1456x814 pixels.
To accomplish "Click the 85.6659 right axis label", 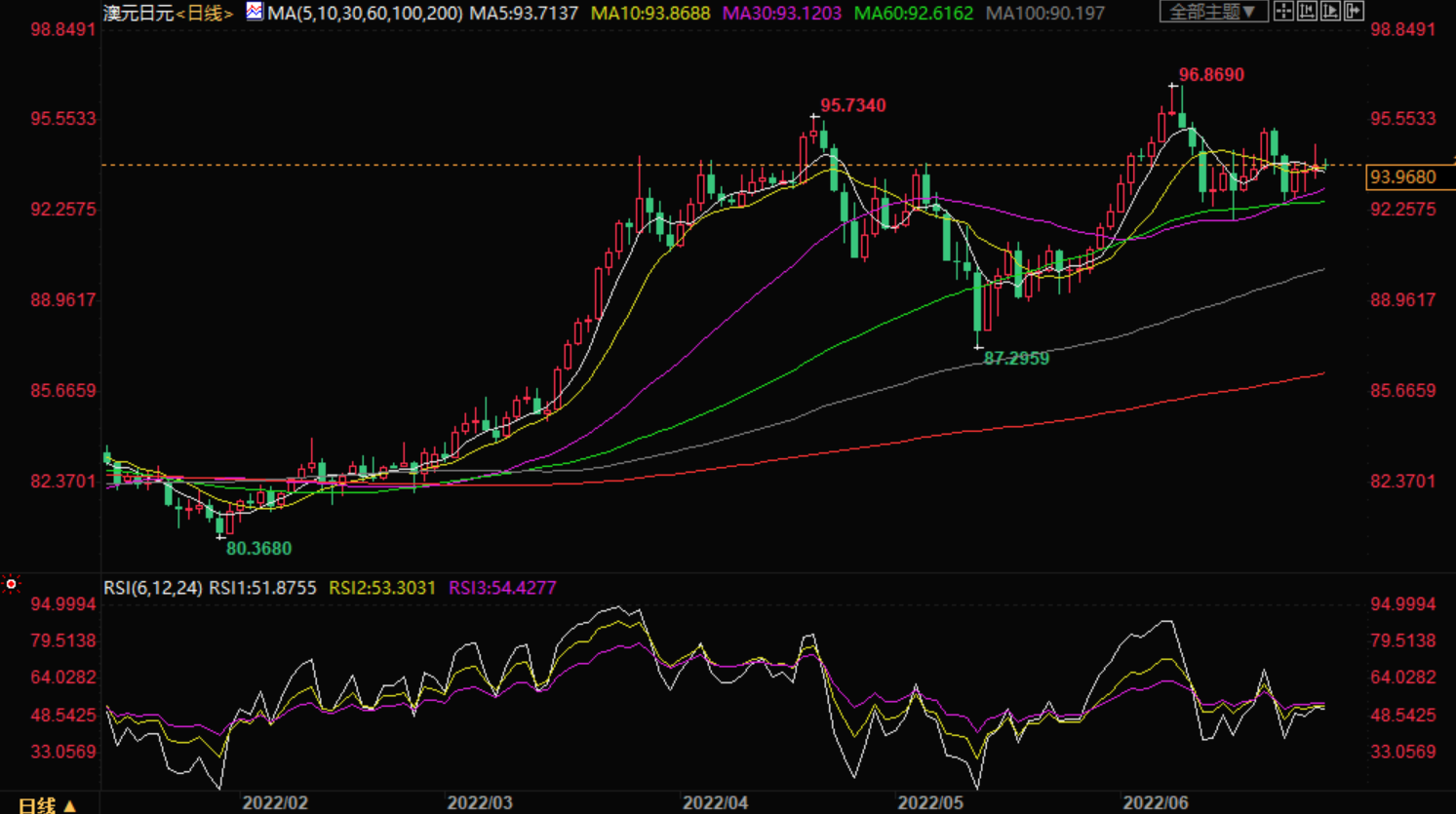I will coord(1403,391).
